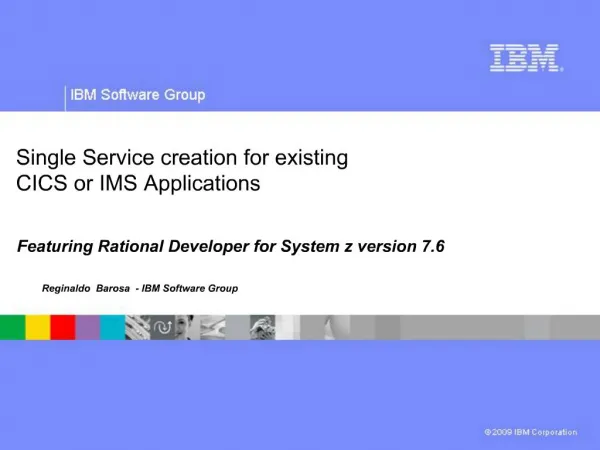
Task: Click the text "CICS or IMS Applications"
Action: tap(138, 183)
